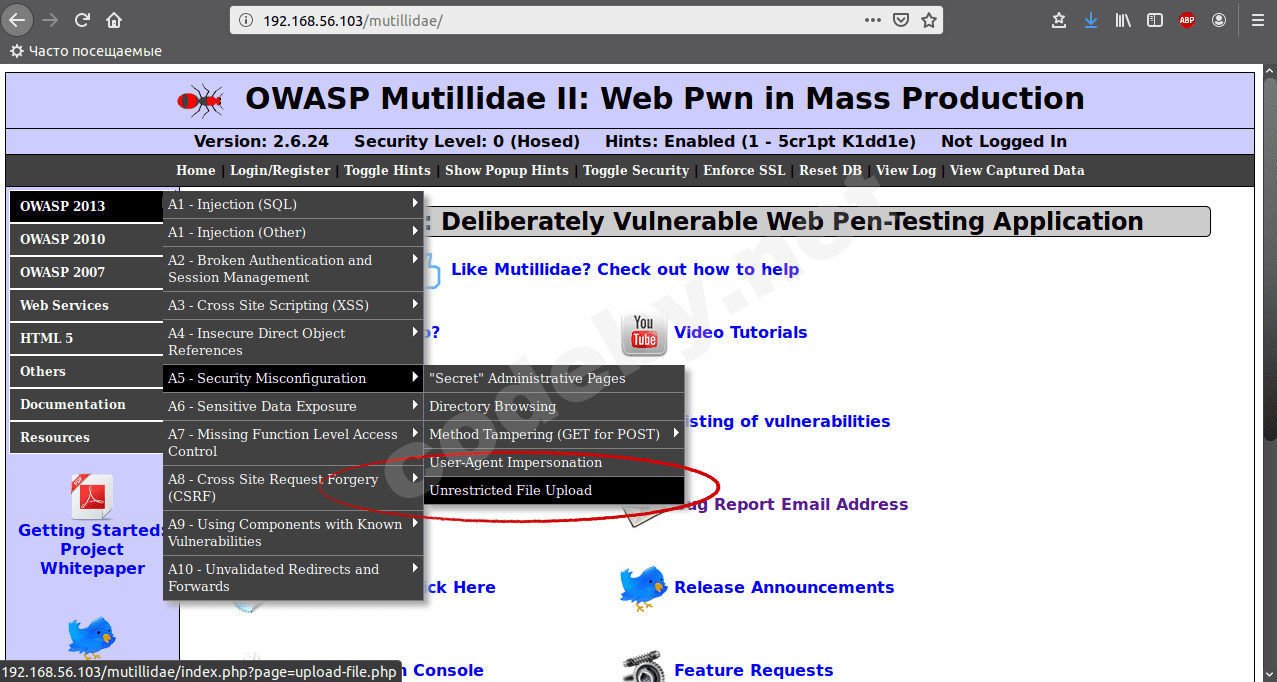This screenshot has height=682, width=1277.
Task: Click the Forward arrow button
Action: [51, 20]
